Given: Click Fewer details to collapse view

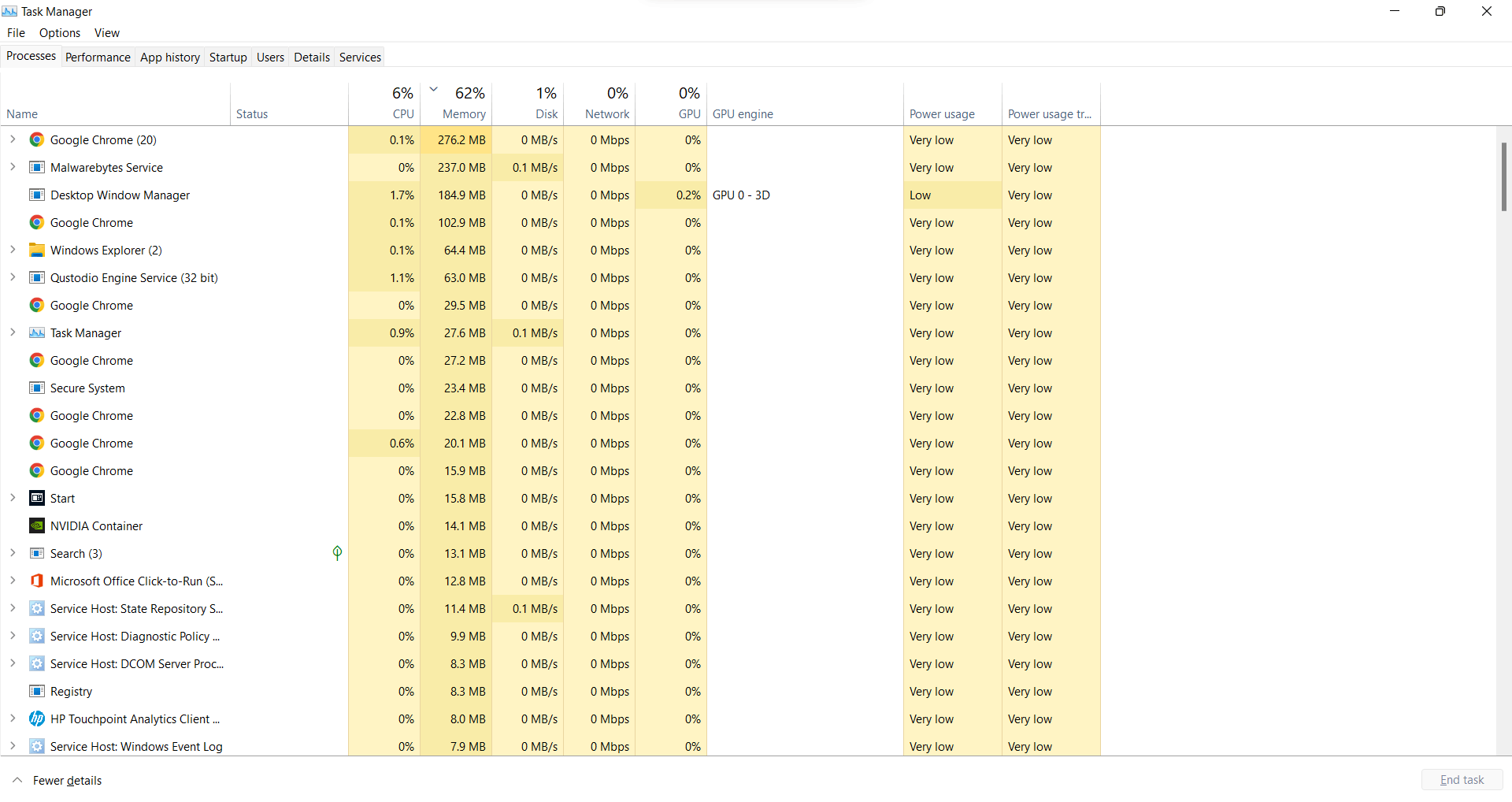Looking at the screenshot, I should 57,781.
